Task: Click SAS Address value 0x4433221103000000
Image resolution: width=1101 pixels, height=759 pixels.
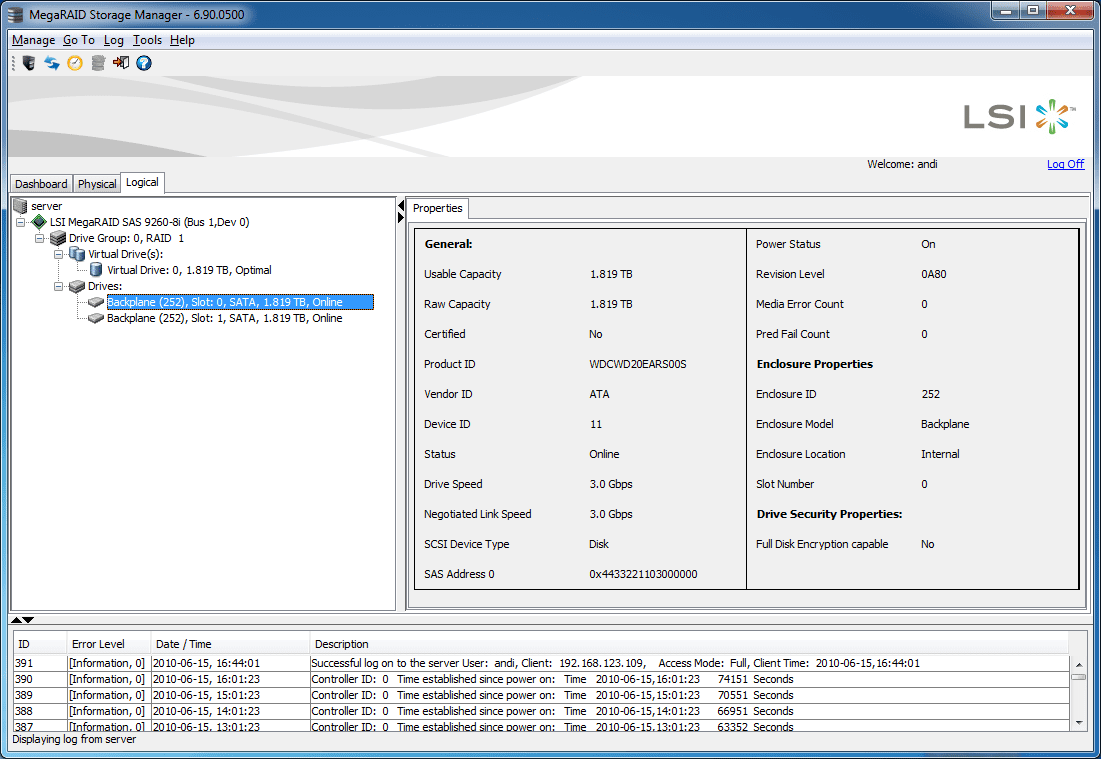Action: [643, 574]
